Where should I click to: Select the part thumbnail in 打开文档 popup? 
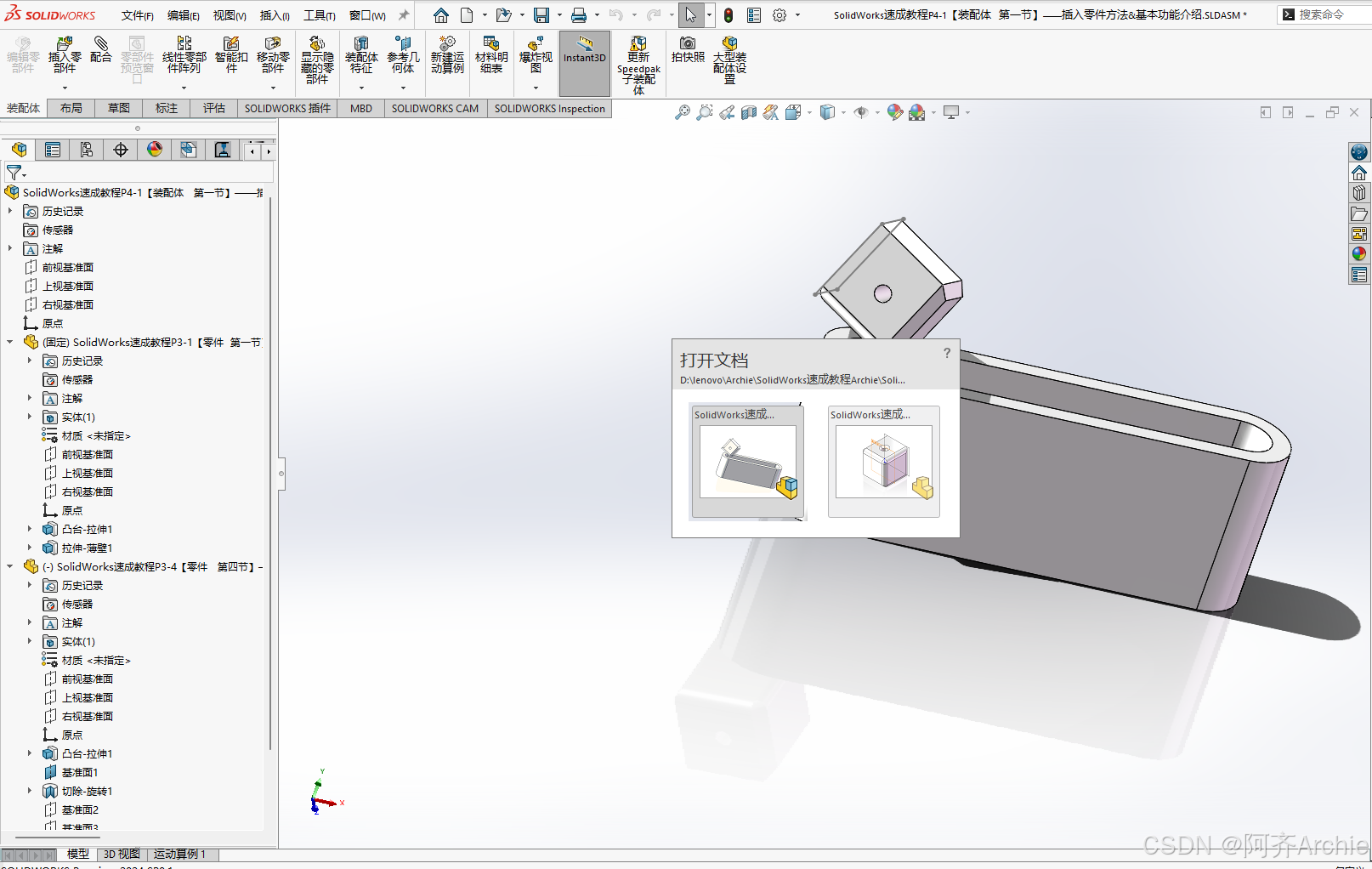(884, 462)
